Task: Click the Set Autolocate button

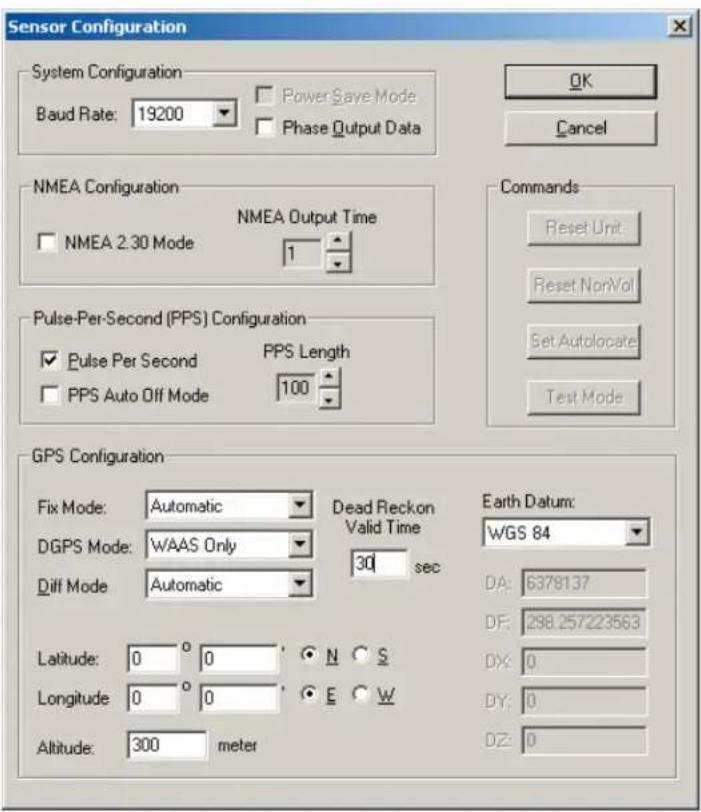Action: coord(583,341)
